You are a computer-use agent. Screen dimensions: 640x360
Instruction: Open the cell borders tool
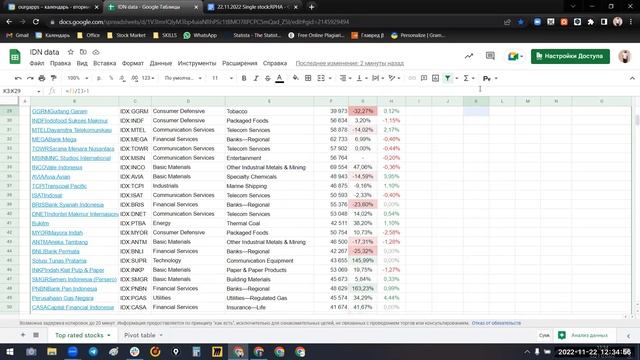pyautogui.click(x=308, y=78)
